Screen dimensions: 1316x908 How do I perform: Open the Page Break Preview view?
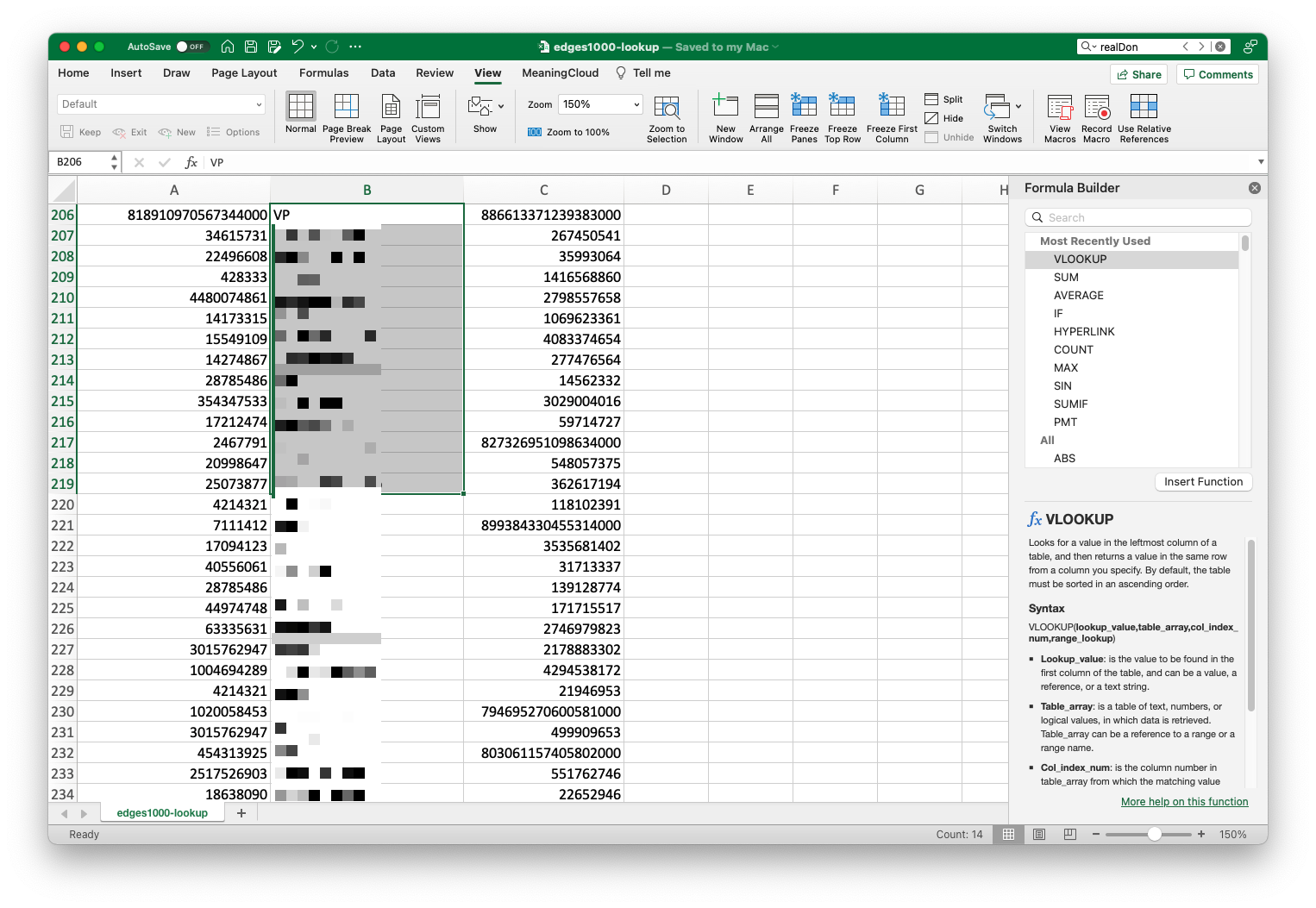pos(347,117)
